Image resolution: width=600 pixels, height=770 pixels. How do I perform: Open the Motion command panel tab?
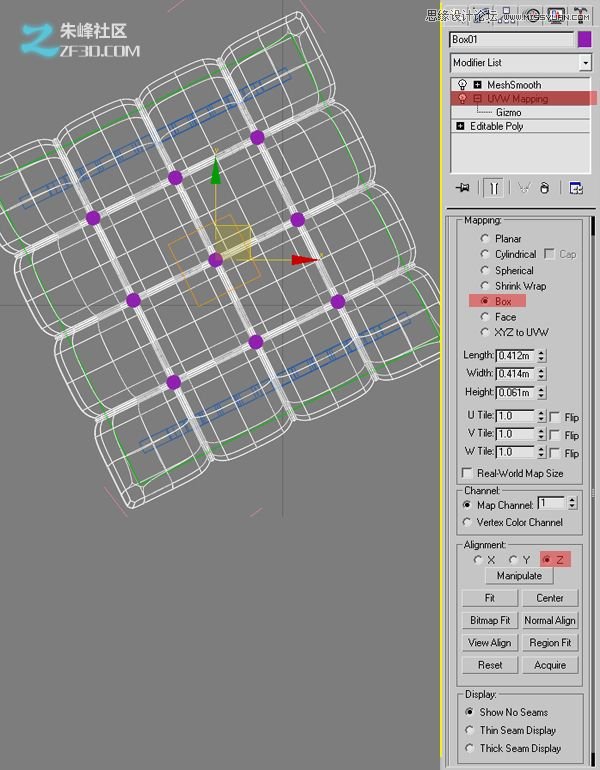pyautogui.click(x=533, y=15)
